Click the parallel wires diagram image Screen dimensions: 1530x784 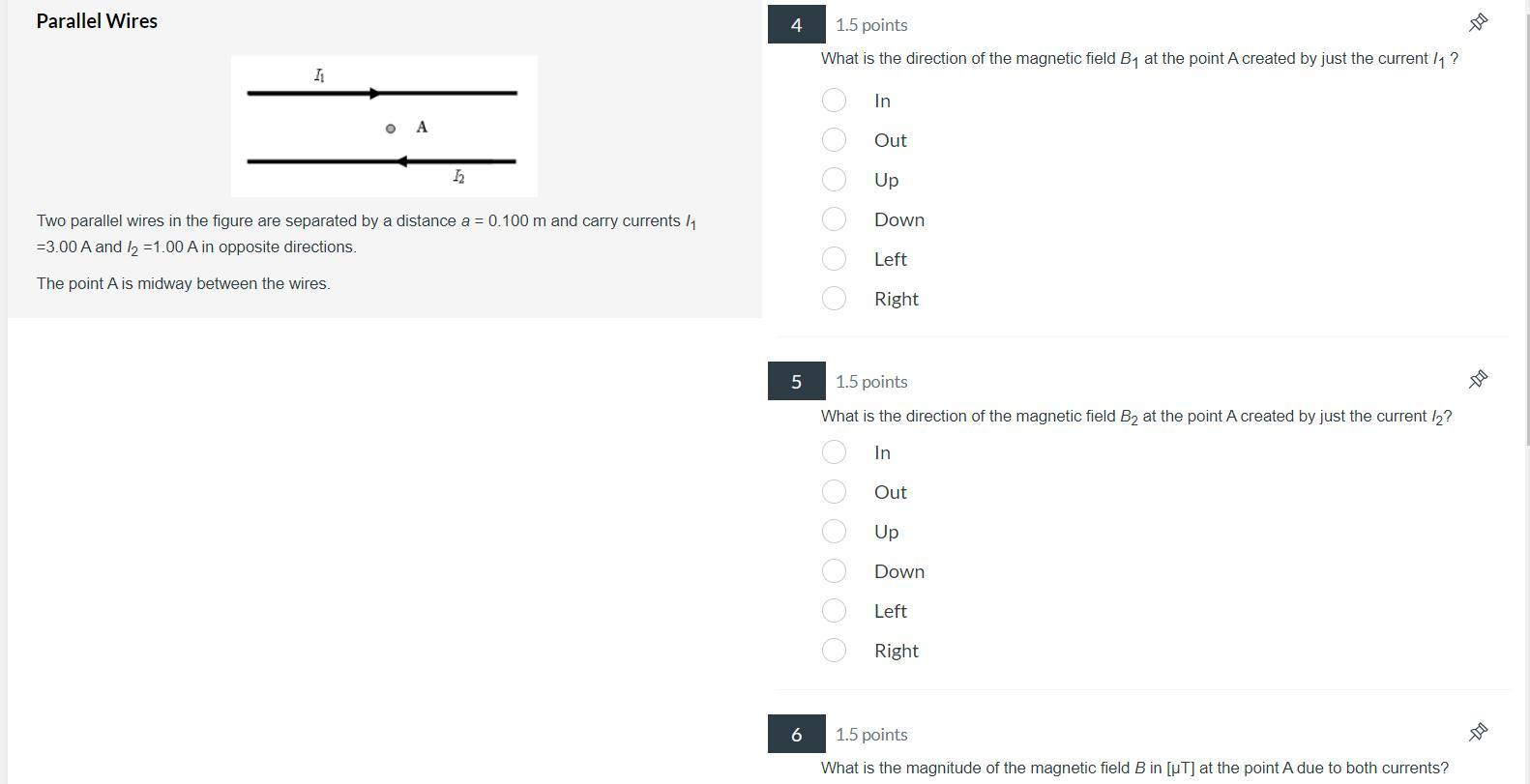(x=384, y=127)
